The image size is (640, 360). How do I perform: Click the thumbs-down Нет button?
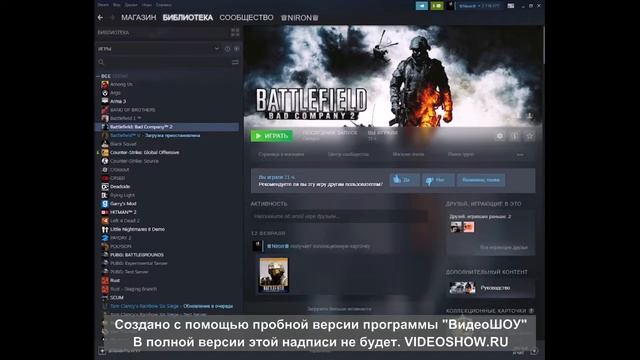438,180
